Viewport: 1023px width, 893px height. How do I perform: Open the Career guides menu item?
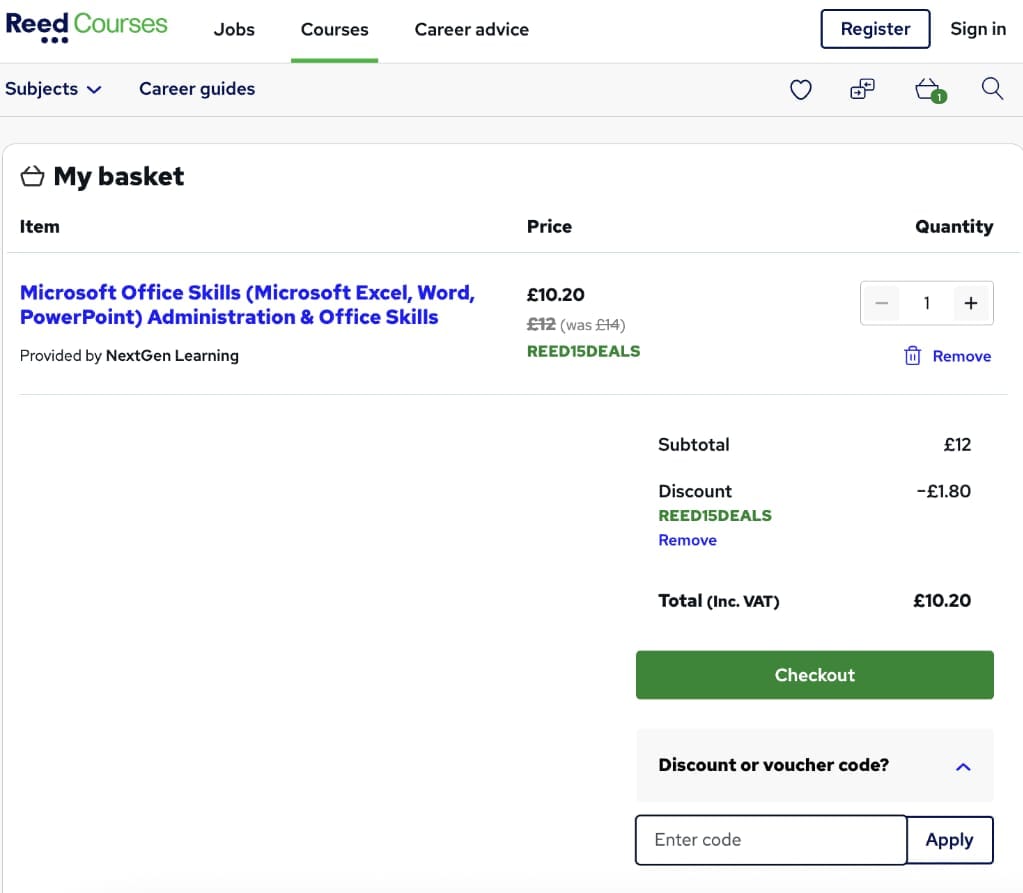coord(197,89)
